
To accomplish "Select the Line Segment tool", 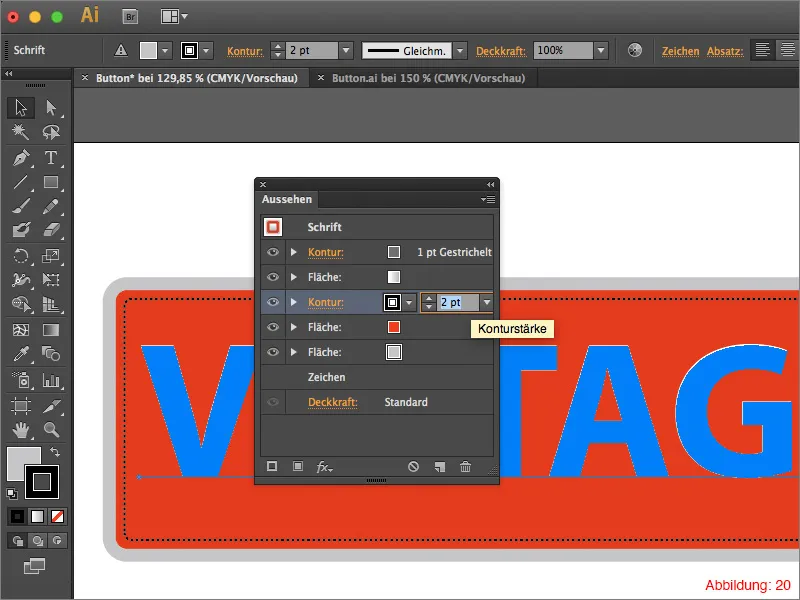I will (21, 182).
